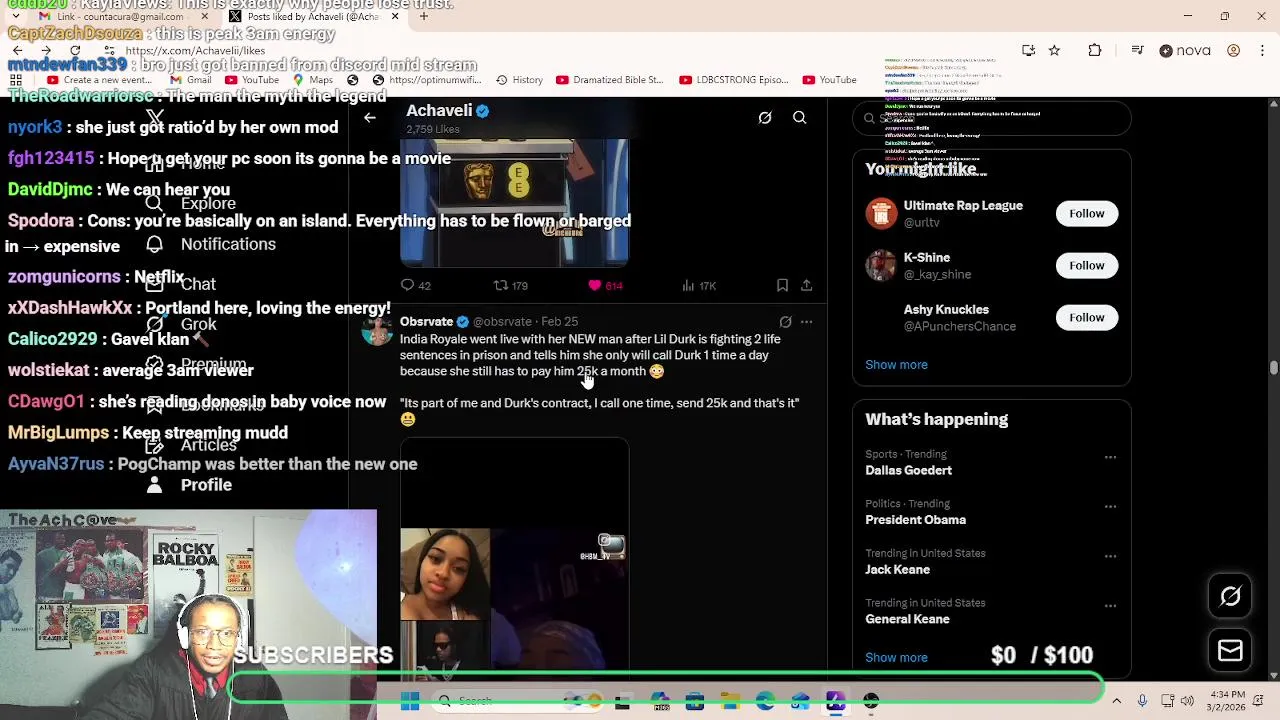The height and width of the screenshot is (720, 1280).
Task: Open Microsoft Edge from the taskbar
Action: (x=765, y=702)
